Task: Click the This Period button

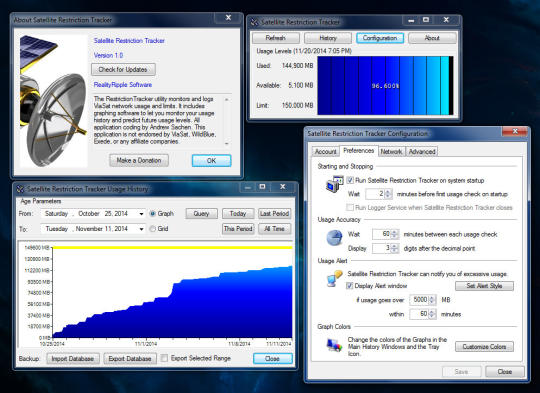Action: (x=238, y=229)
